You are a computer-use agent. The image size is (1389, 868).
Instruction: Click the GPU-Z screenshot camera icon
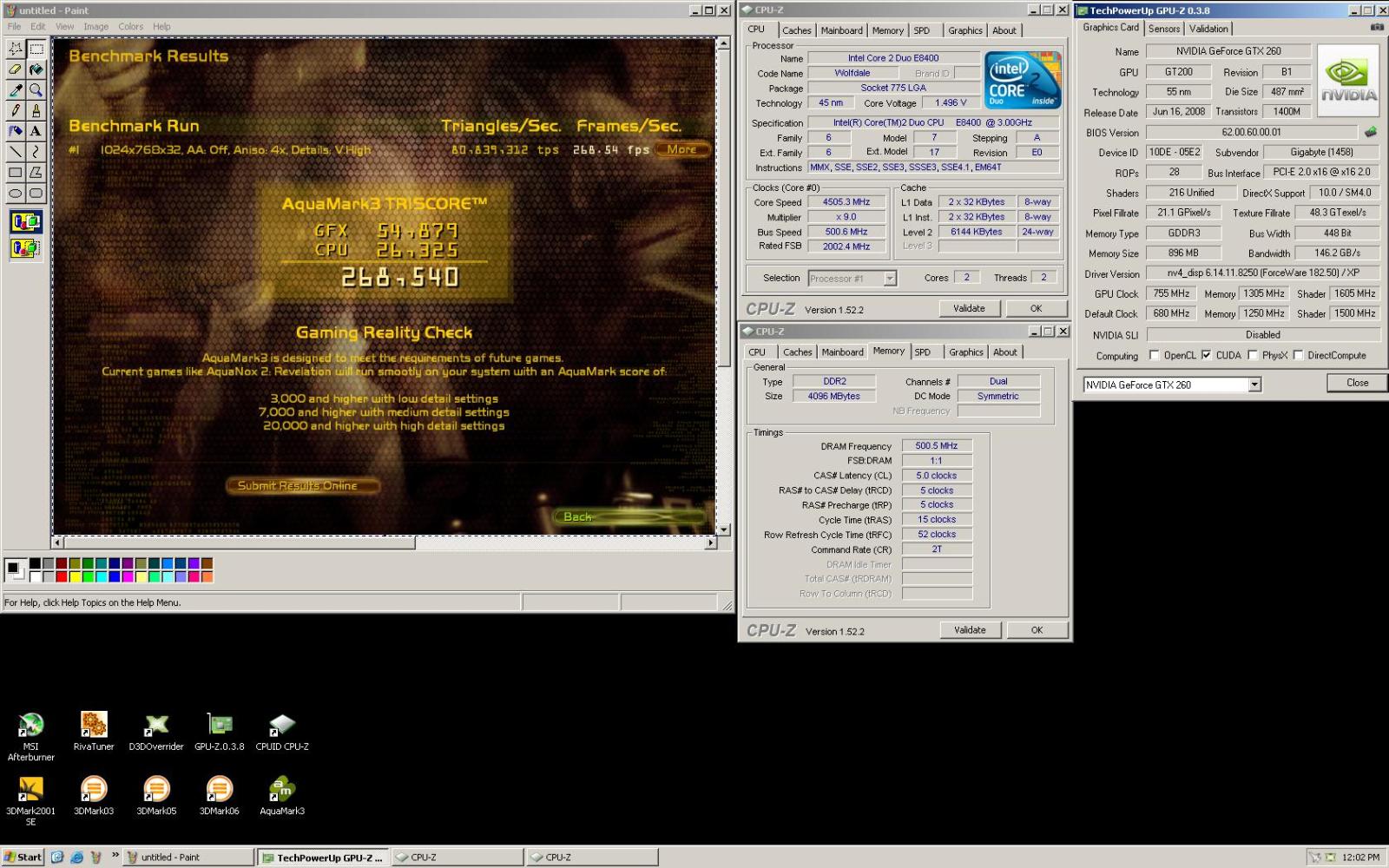coord(1376,28)
